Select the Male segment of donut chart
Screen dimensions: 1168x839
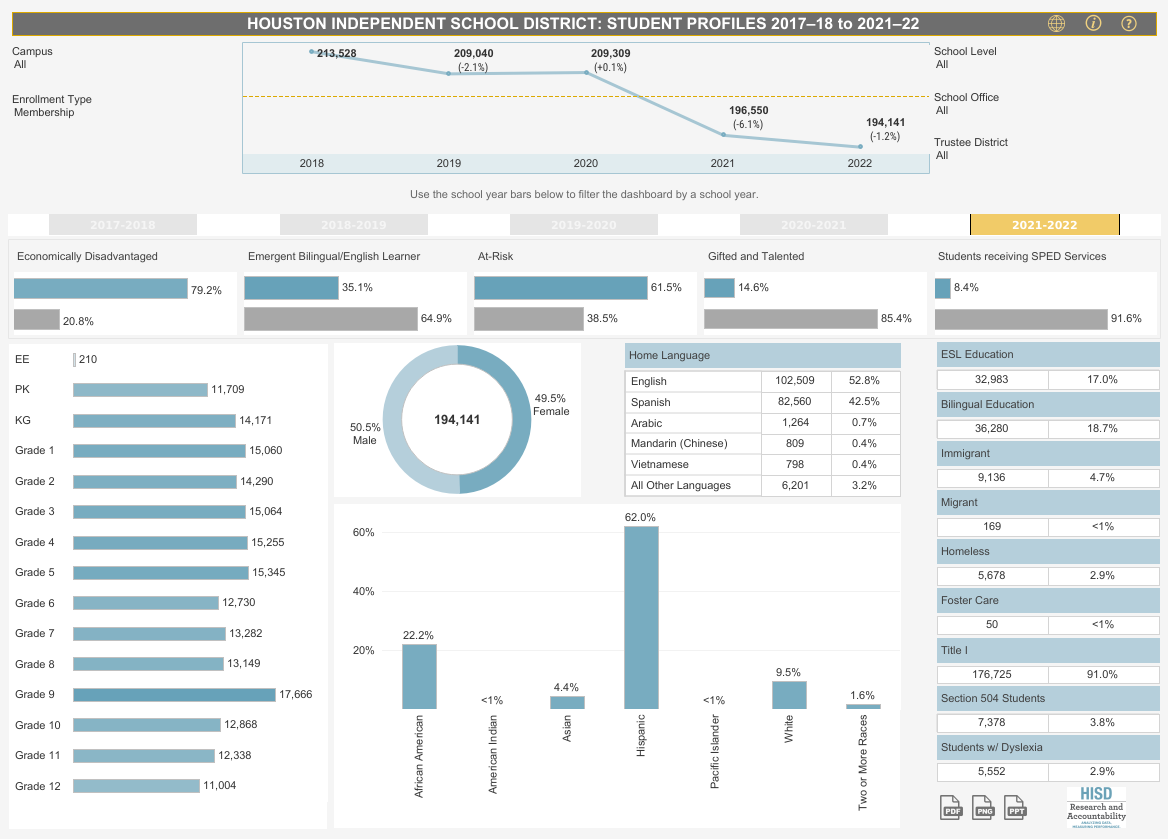coord(395,420)
